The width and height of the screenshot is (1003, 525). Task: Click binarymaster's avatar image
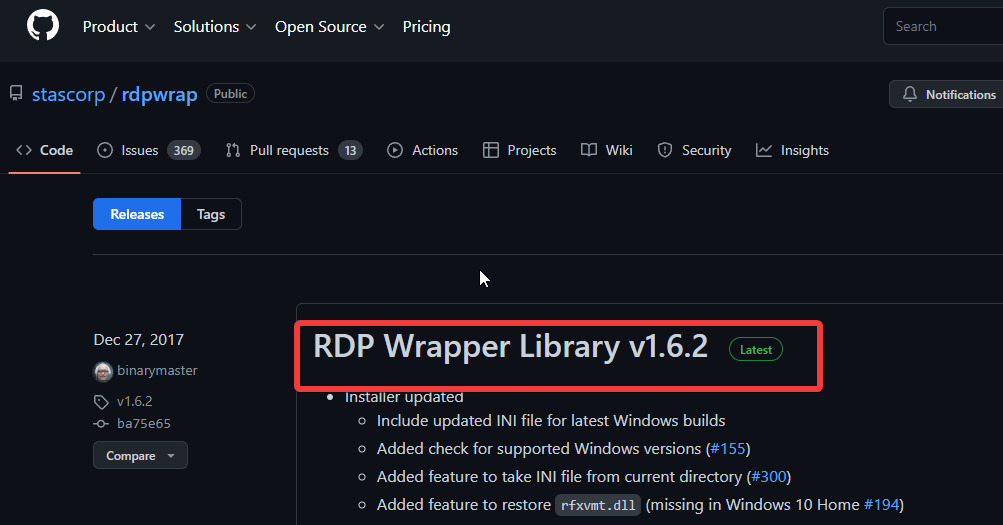coord(103,371)
